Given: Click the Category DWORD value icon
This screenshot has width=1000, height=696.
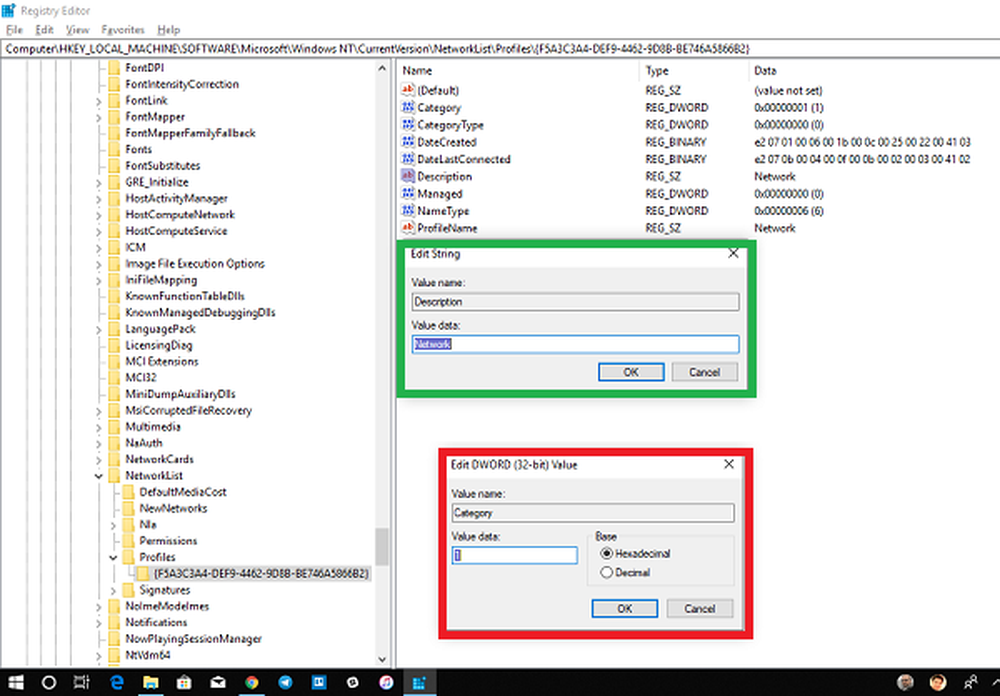Looking at the screenshot, I should click(x=408, y=108).
